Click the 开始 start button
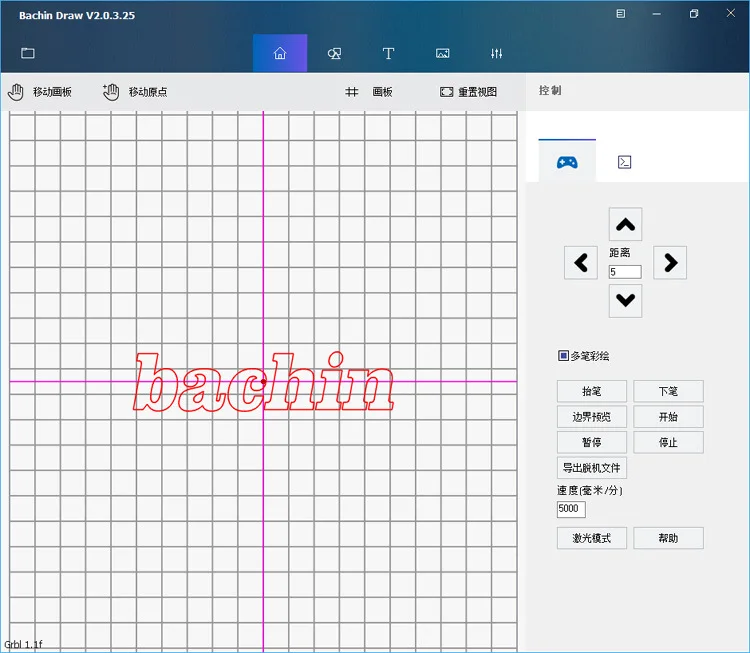The height and width of the screenshot is (653, 750). [x=668, y=417]
